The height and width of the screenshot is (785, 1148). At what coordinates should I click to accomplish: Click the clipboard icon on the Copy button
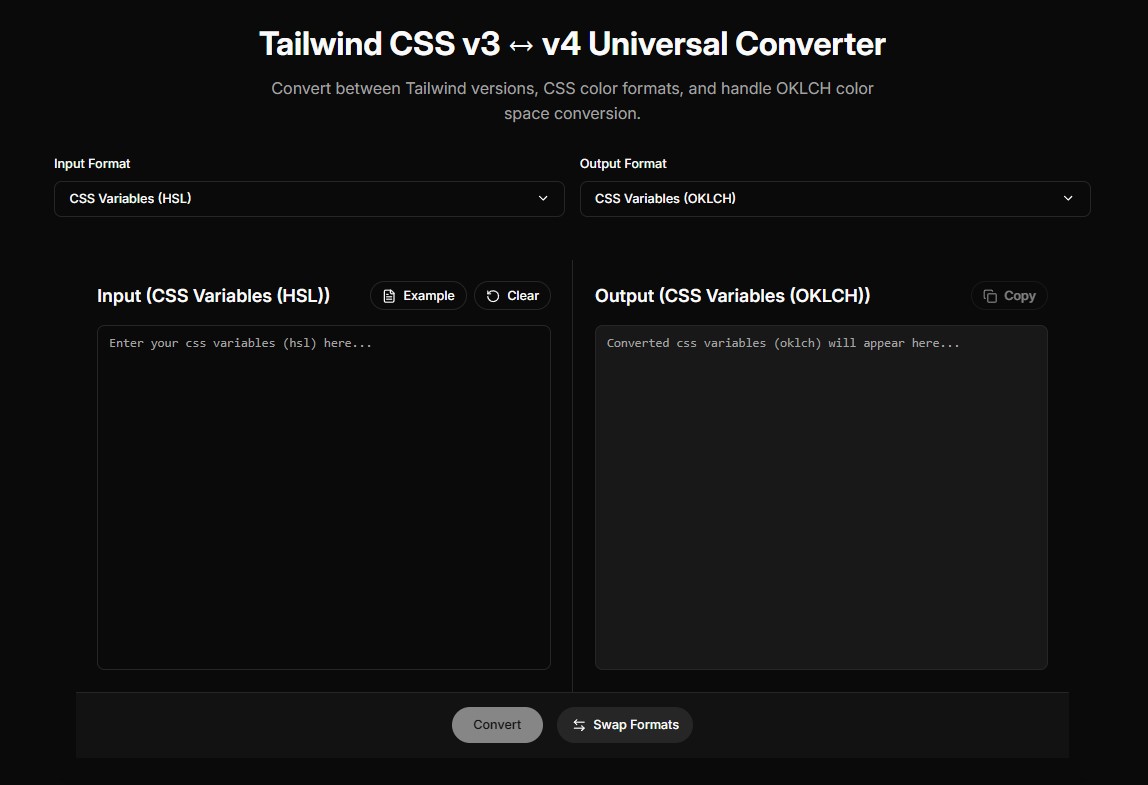(990, 296)
